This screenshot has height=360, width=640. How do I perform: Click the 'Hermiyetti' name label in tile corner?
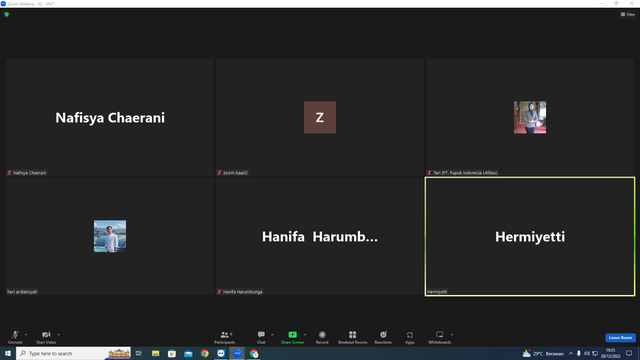click(437, 292)
